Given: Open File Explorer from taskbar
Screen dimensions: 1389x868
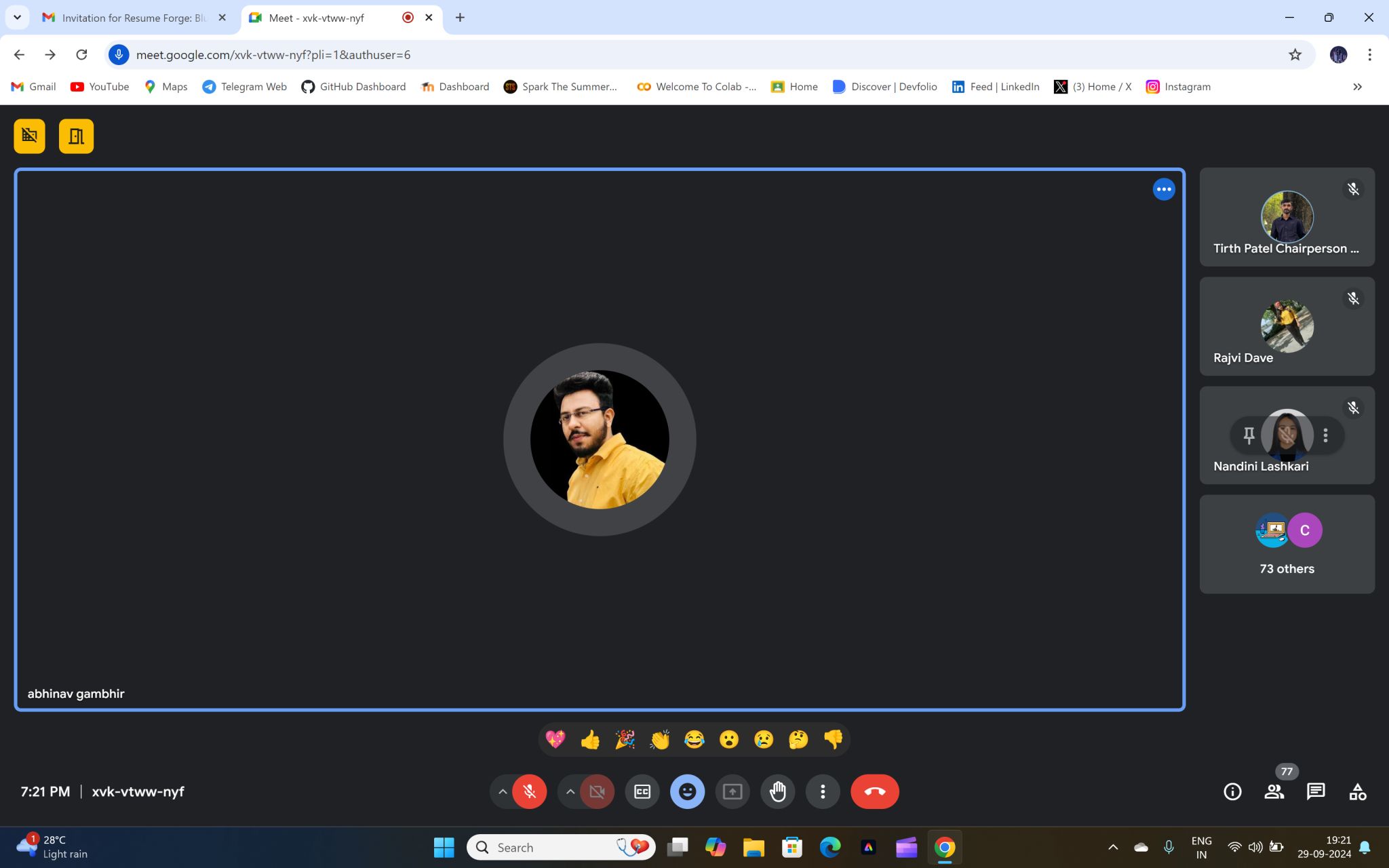Looking at the screenshot, I should coord(754,847).
